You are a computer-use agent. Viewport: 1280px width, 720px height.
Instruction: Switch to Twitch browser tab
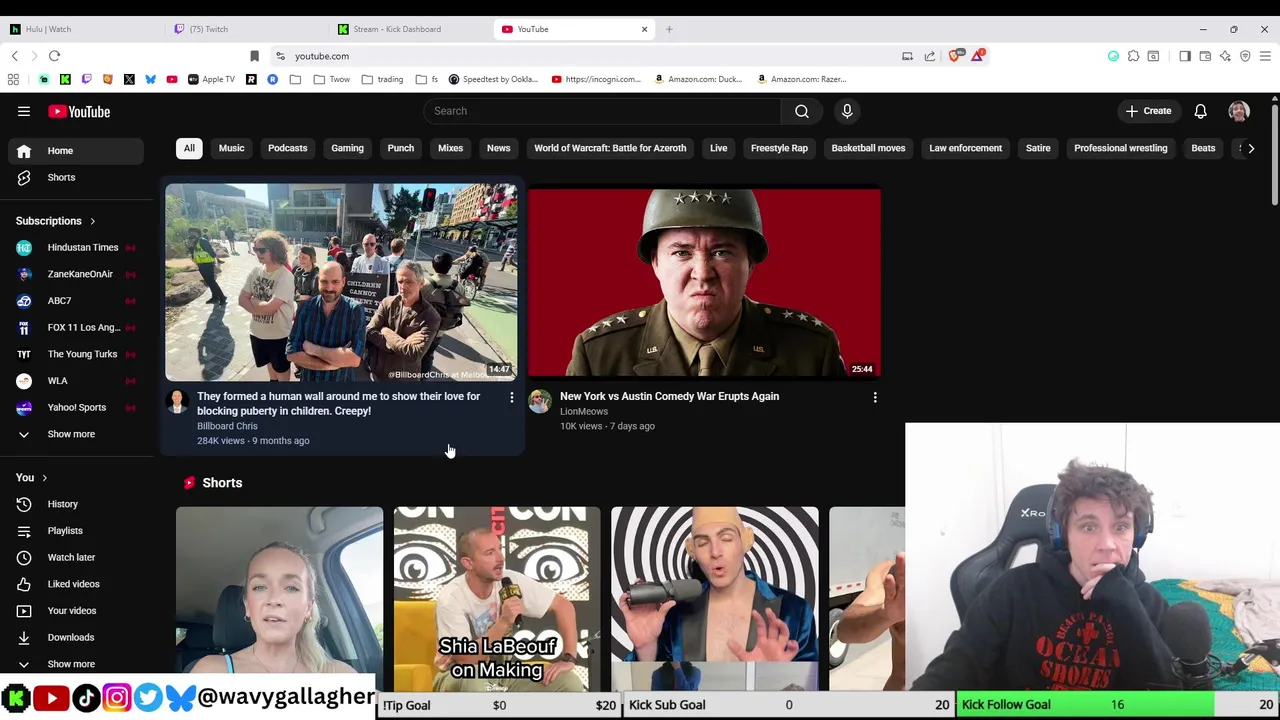(245, 29)
